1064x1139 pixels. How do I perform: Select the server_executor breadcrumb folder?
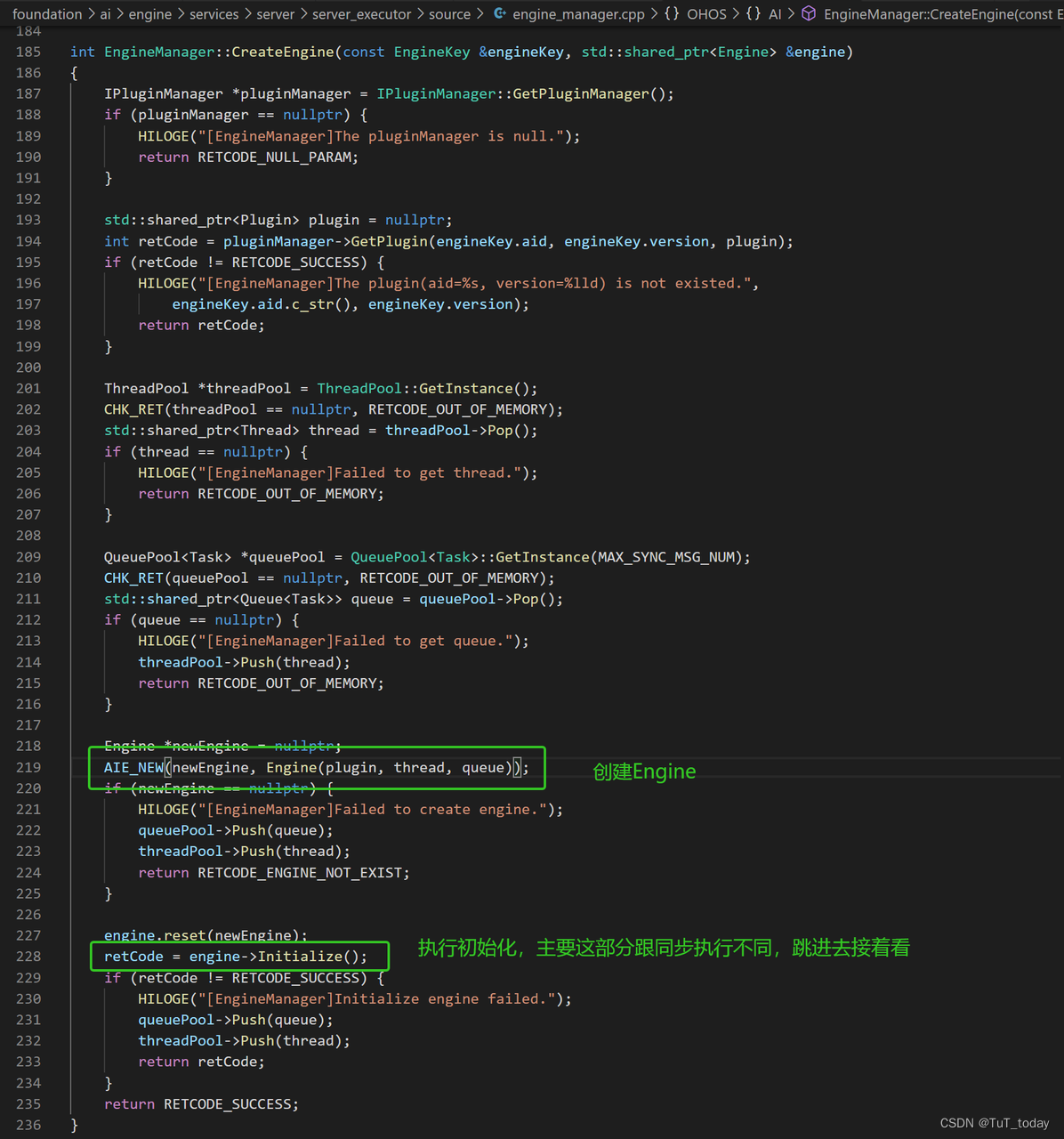362,14
